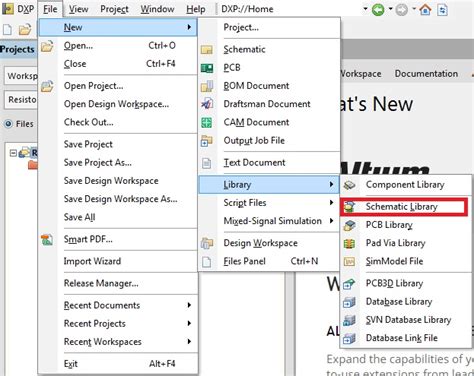Create a new Project...
The image size is (474, 376).
pyautogui.click(x=269, y=27)
